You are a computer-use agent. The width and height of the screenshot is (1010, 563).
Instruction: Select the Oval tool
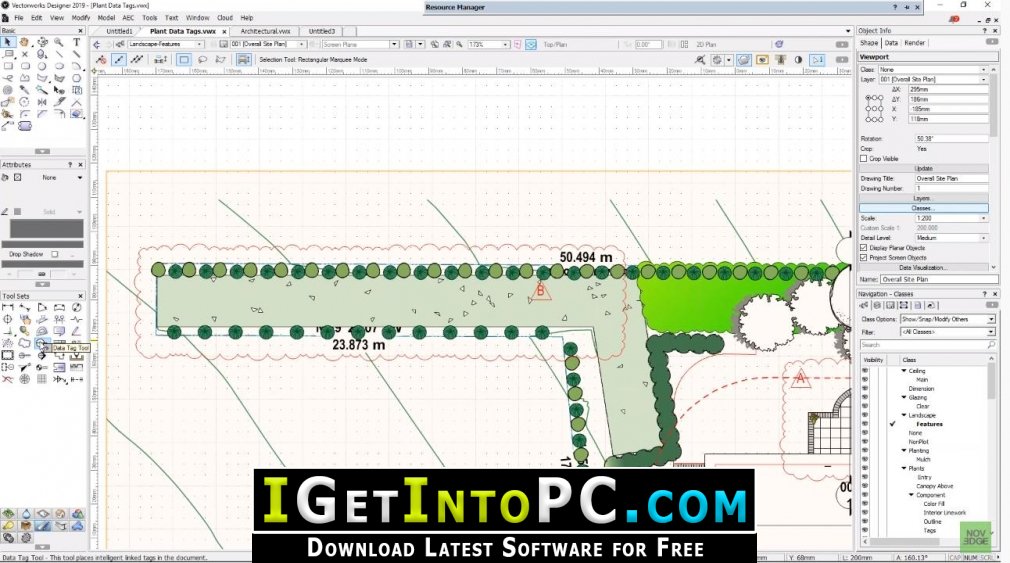tap(59, 66)
